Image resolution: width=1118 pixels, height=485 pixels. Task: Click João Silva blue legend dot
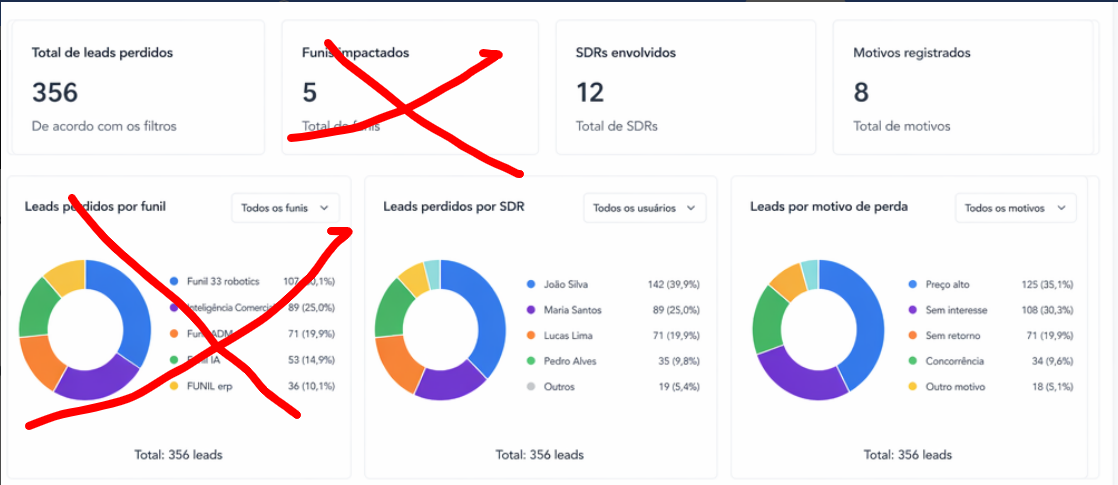click(x=530, y=284)
